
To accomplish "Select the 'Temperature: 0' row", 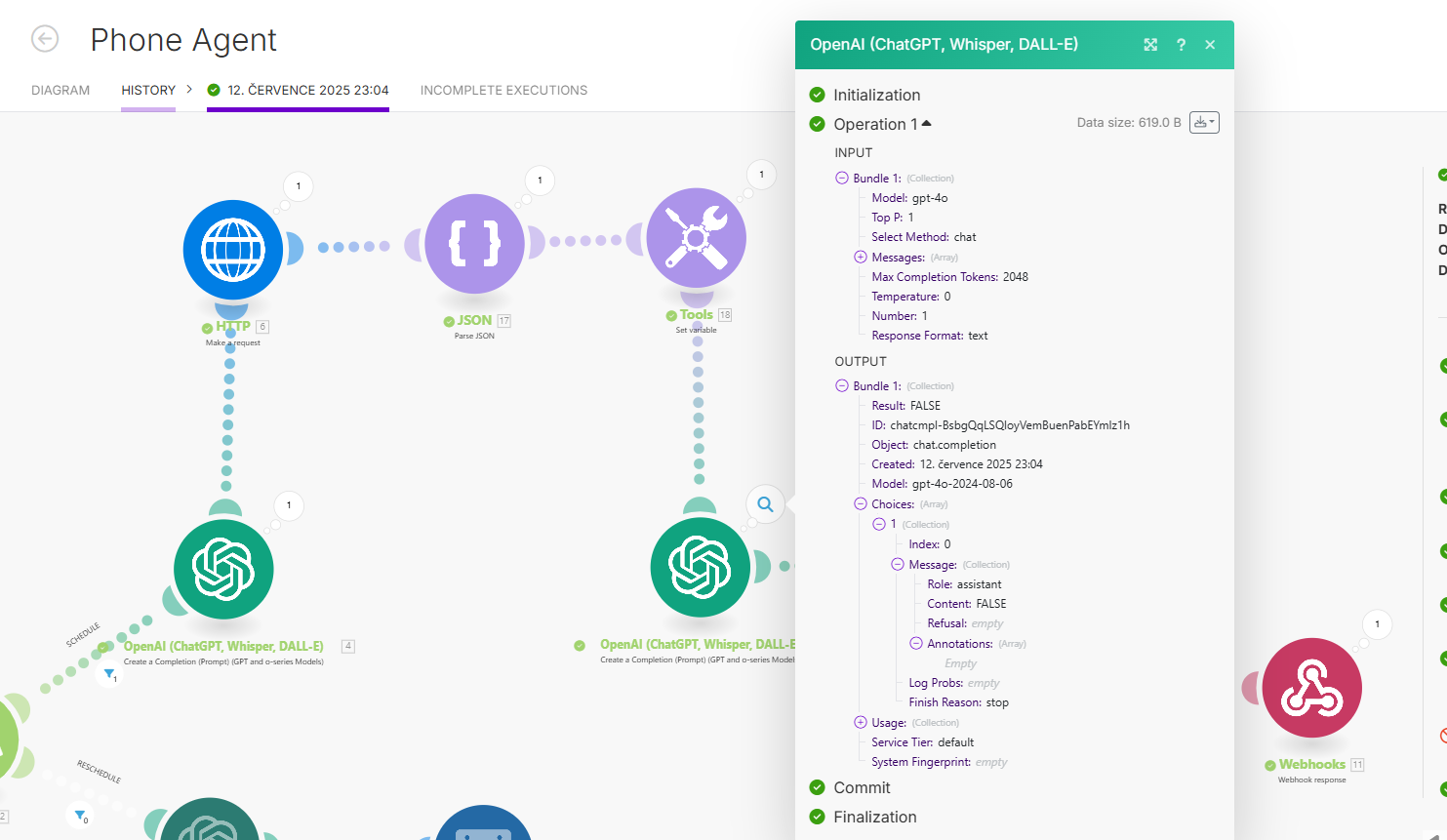I will point(911,297).
